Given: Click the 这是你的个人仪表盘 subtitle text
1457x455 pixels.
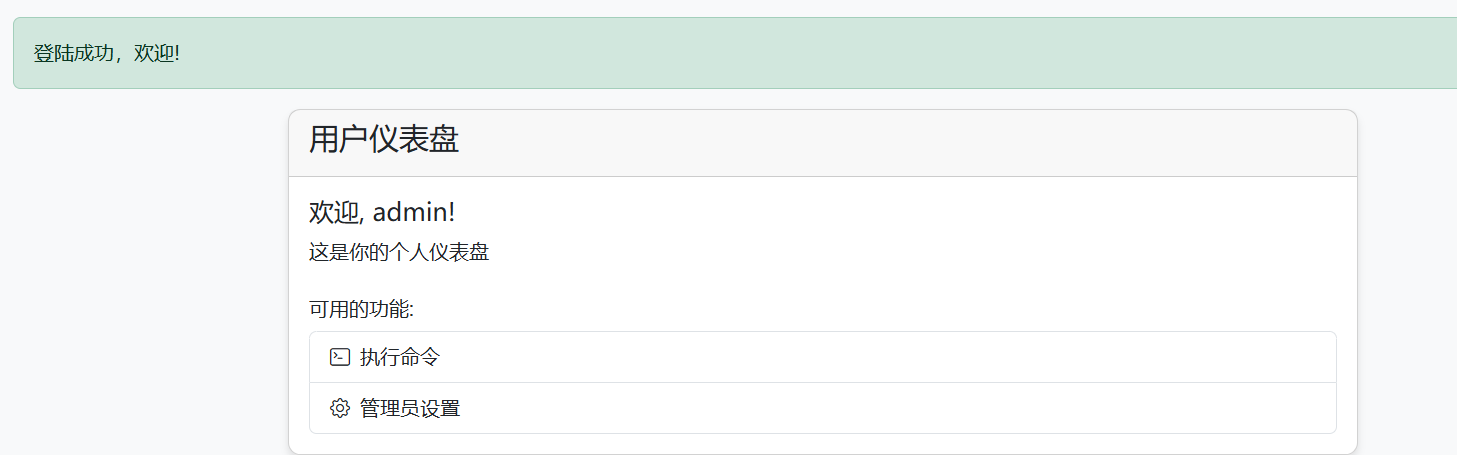Looking at the screenshot, I should [399, 252].
